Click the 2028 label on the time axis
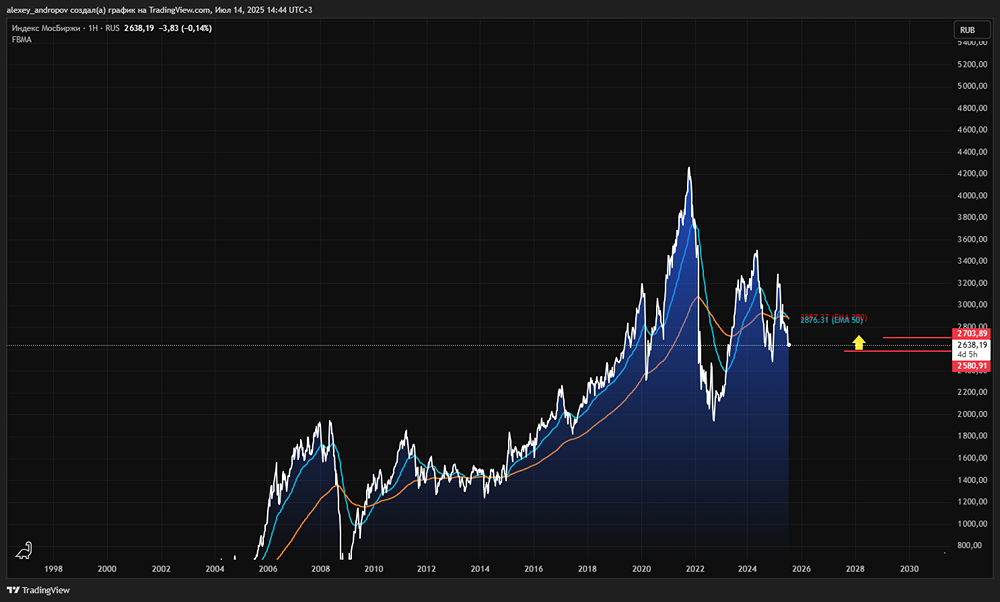1000x602 pixels. [855, 569]
